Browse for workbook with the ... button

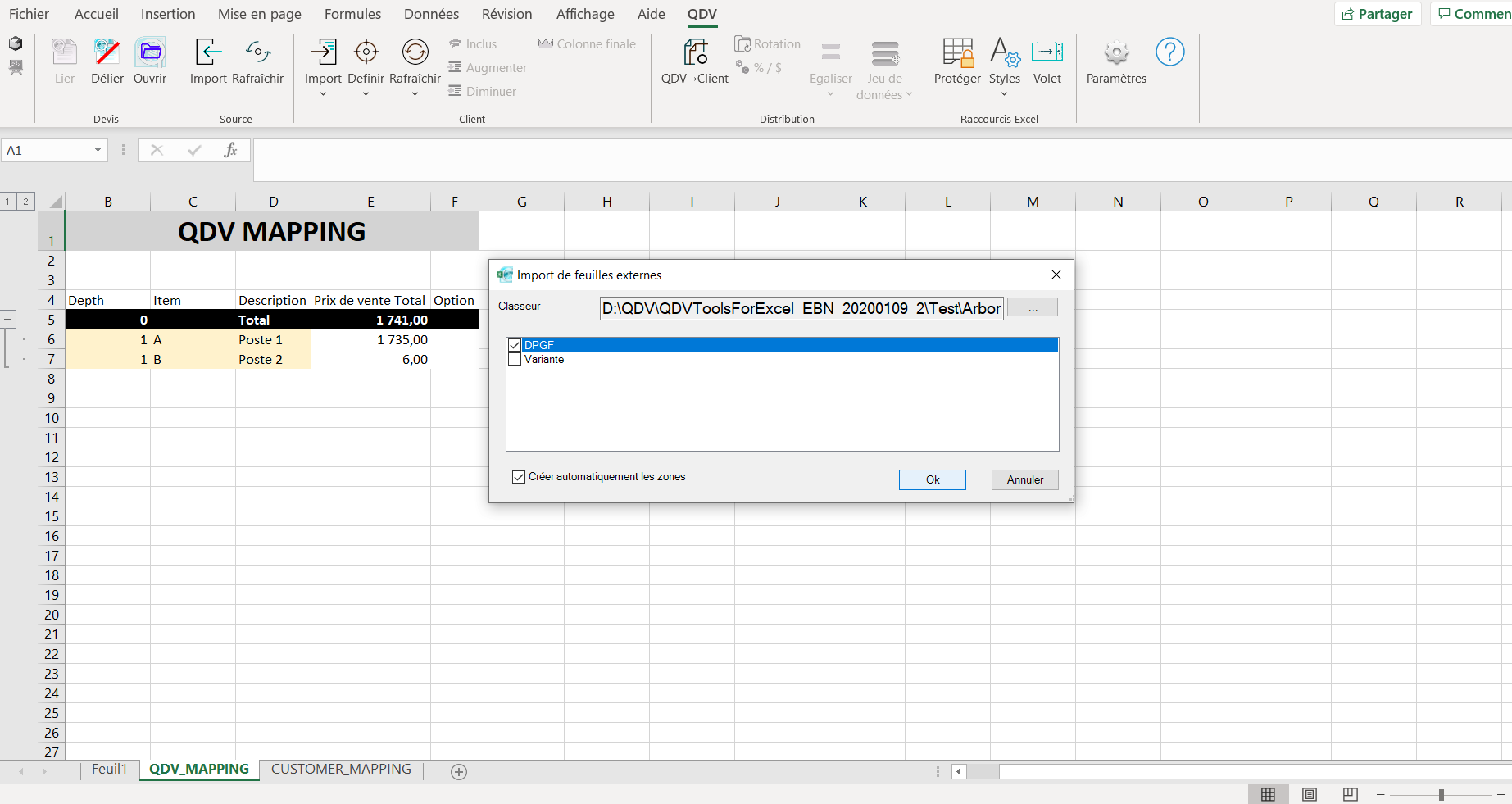(x=1033, y=307)
